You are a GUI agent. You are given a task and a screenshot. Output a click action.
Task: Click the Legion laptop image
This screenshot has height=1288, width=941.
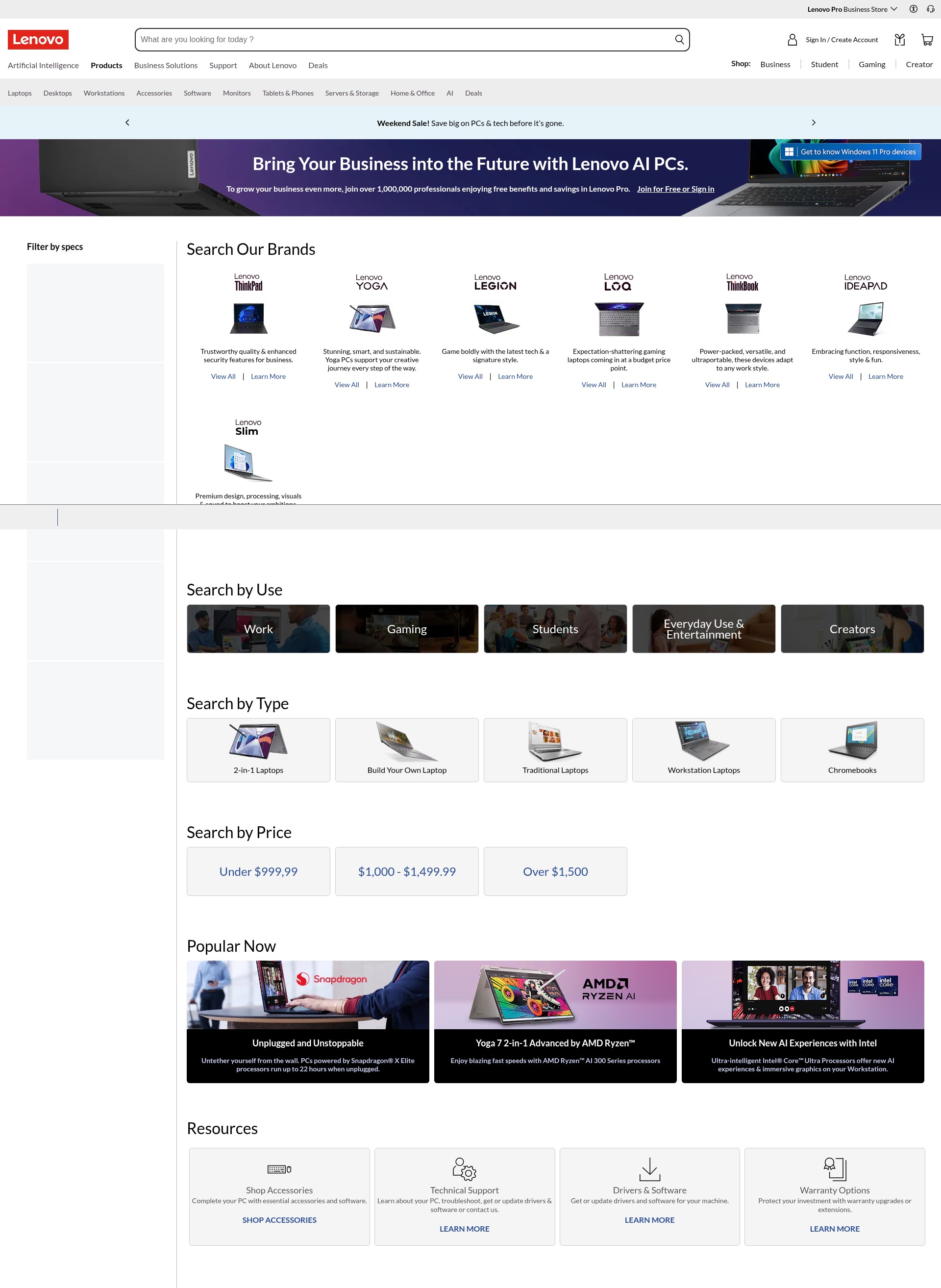coord(495,318)
